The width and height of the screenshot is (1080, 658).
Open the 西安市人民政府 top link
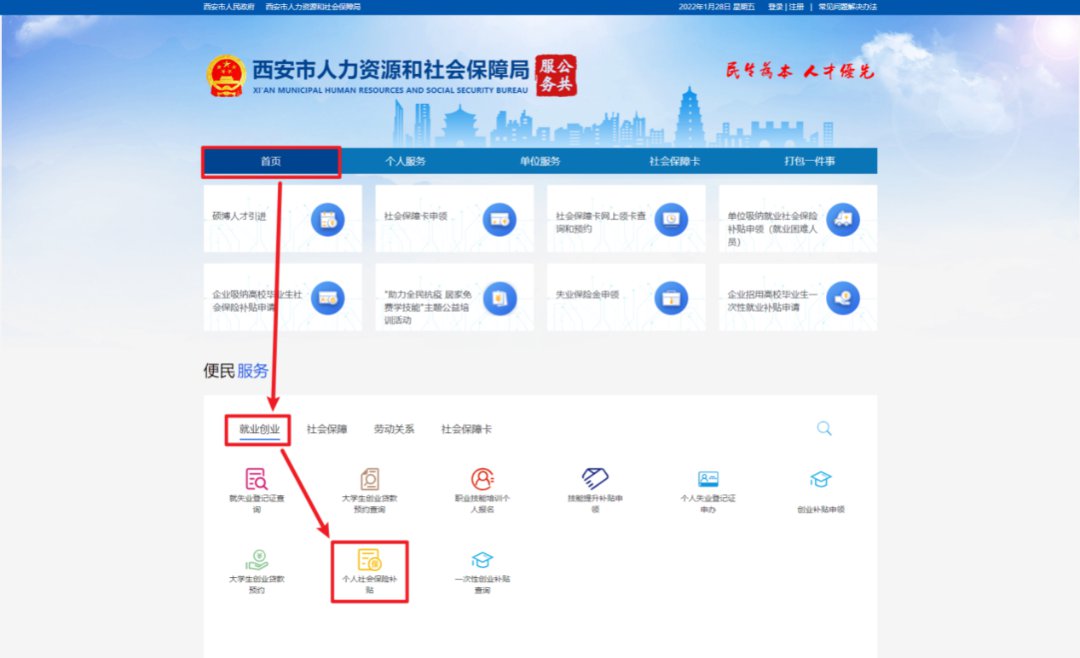click(229, 6)
